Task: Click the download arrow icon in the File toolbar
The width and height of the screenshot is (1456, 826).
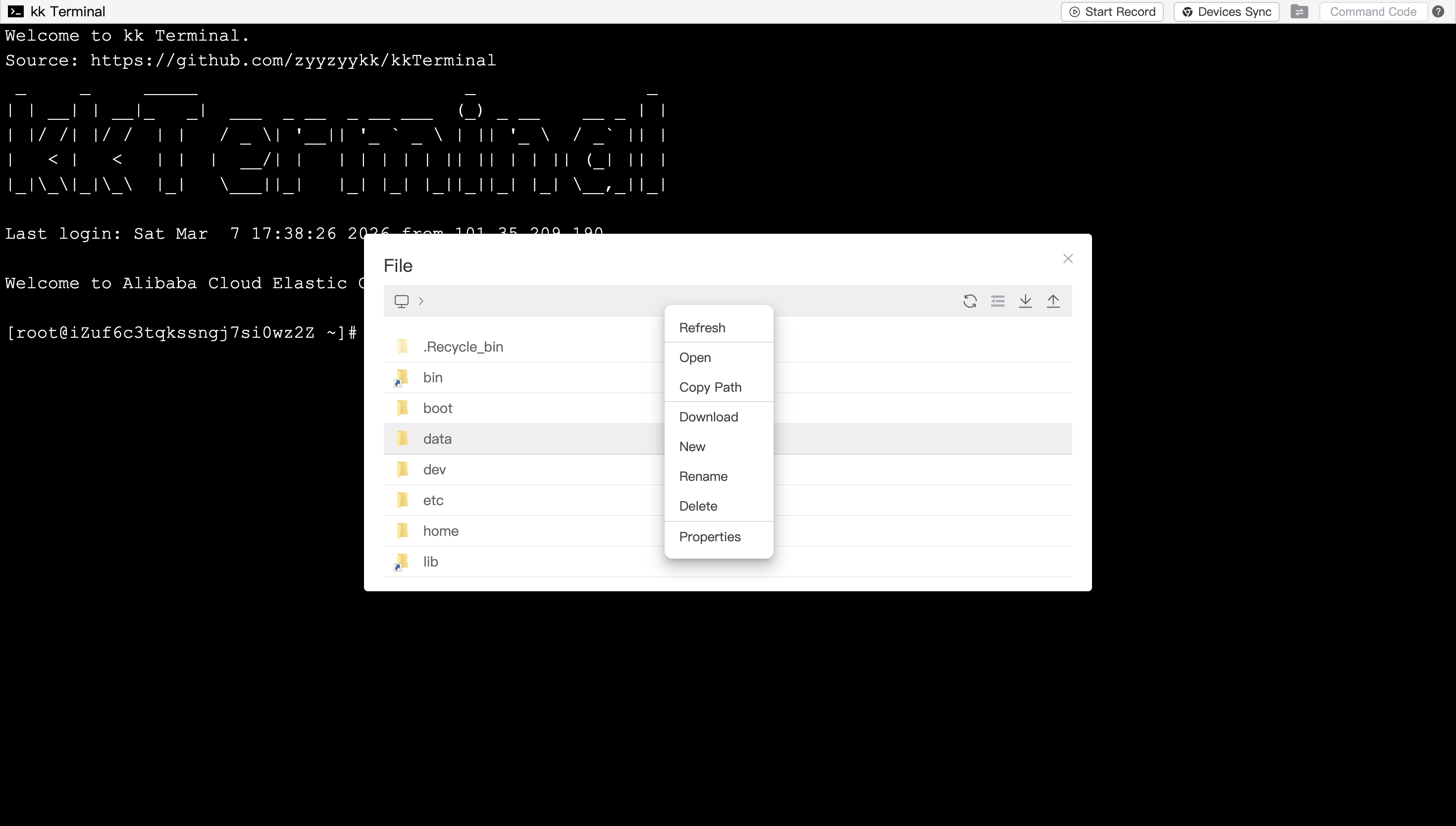Action: pyautogui.click(x=1026, y=301)
